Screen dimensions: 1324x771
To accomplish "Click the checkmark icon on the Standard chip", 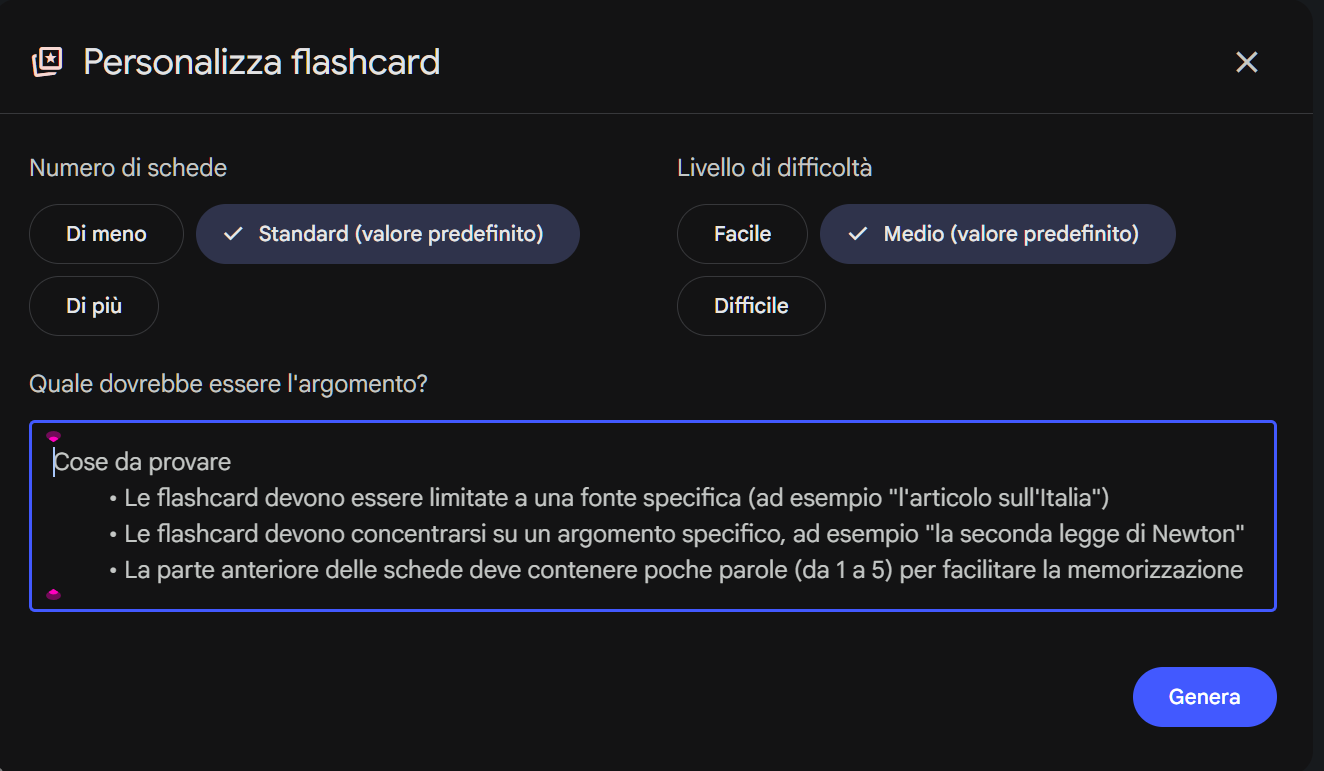I will click(x=233, y=234).
